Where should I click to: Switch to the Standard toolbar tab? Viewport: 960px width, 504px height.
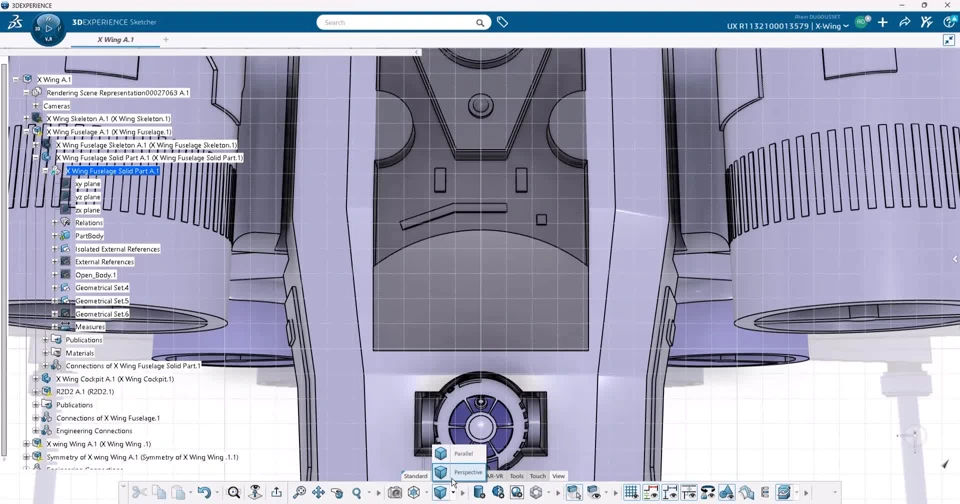click(x=416, y=476)
